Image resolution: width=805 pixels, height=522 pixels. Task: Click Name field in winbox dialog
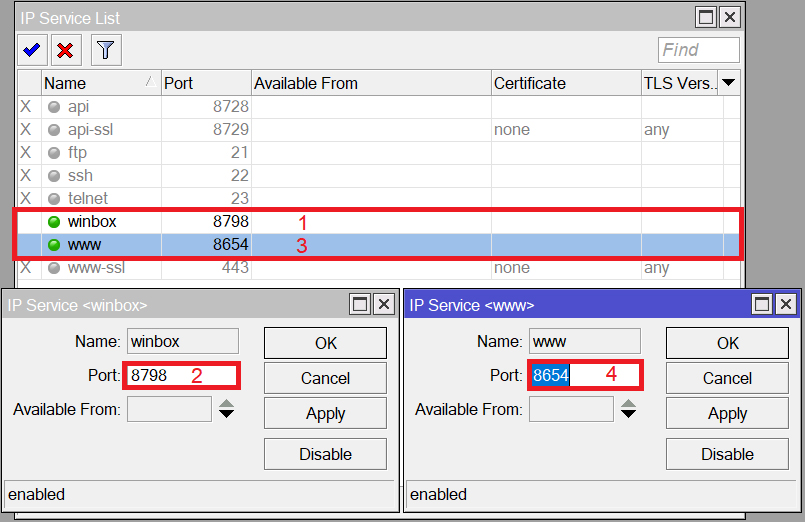[183, 341]
